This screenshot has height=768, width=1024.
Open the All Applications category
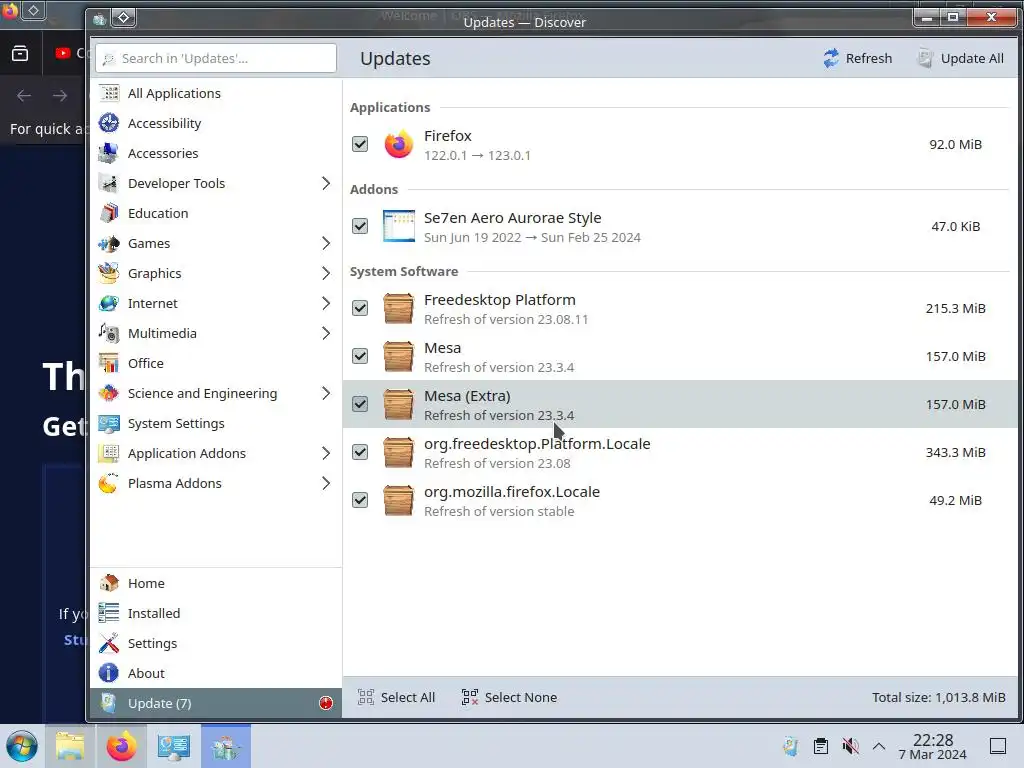click(x=216, y=93)
